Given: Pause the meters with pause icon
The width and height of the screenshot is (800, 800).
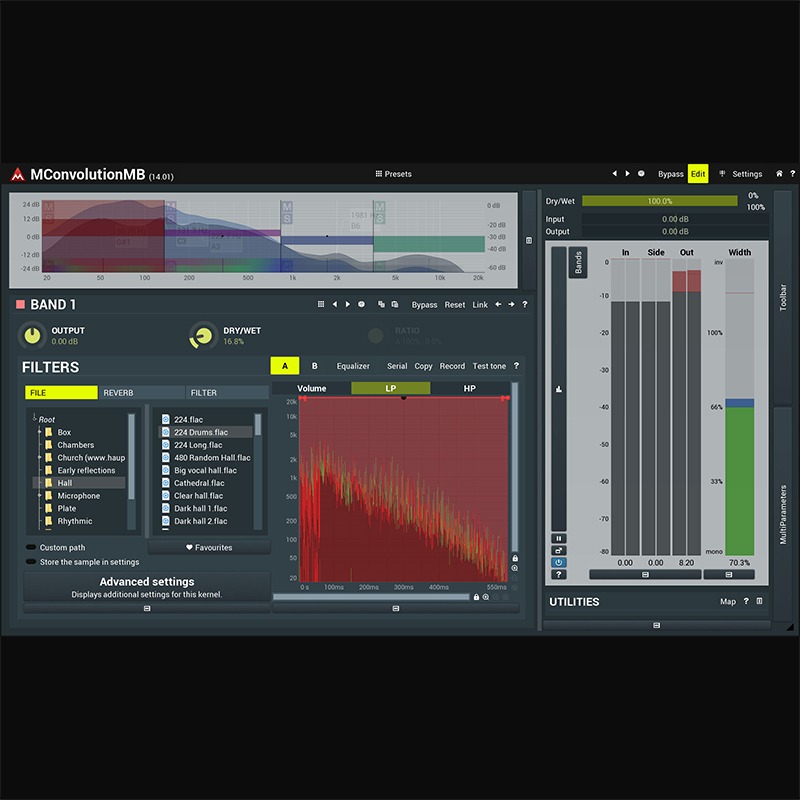Looking at the screenshot, I should 559,538.
